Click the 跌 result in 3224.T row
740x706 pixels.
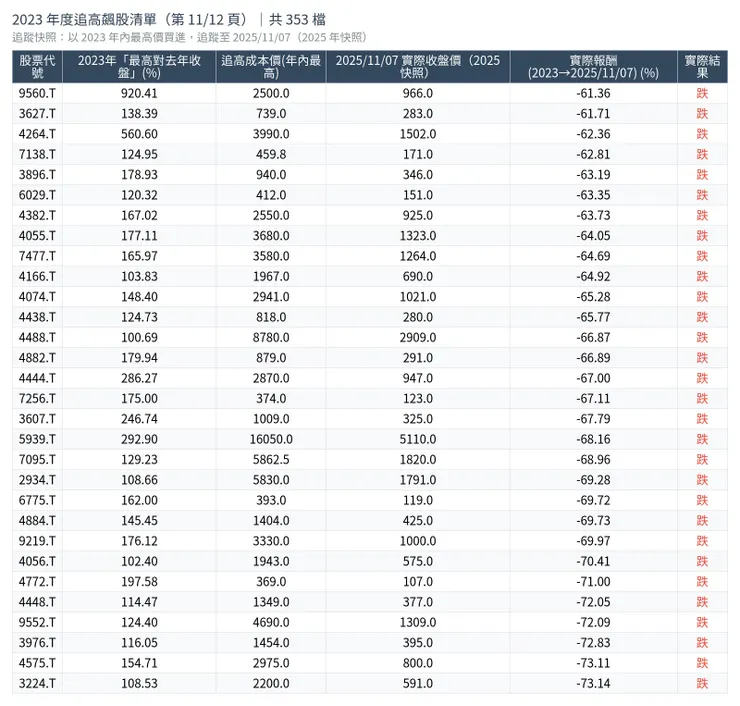[702, 683]
